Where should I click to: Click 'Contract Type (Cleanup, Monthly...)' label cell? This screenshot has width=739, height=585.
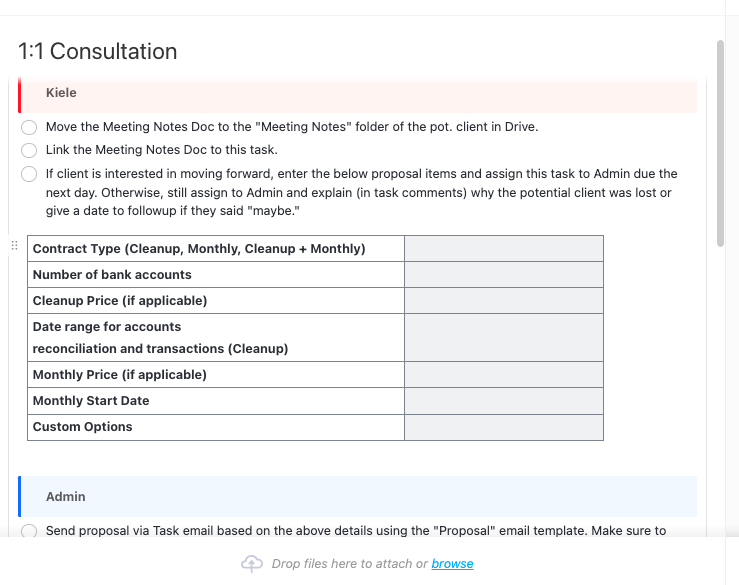click(216, 248)
